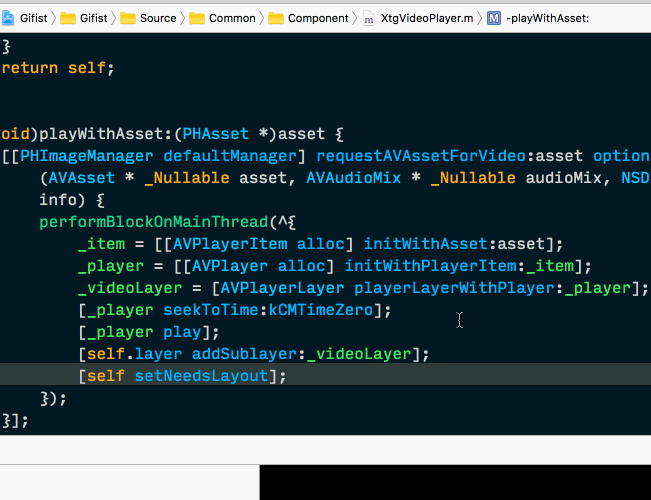The height and width of the screenshot is (500, 651).
Task: Open the Common folder breadcrumb
Action: pyautogui.click(x=223, y=18)
